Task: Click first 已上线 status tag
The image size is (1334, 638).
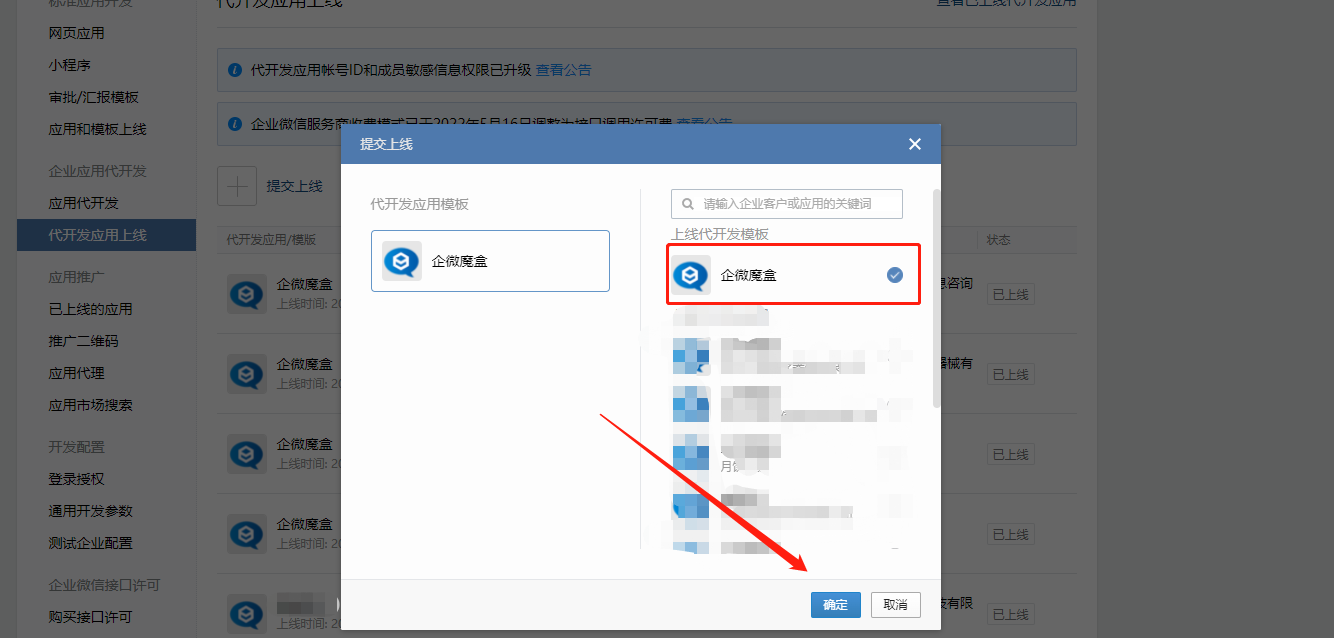Action: (1010, 294)
